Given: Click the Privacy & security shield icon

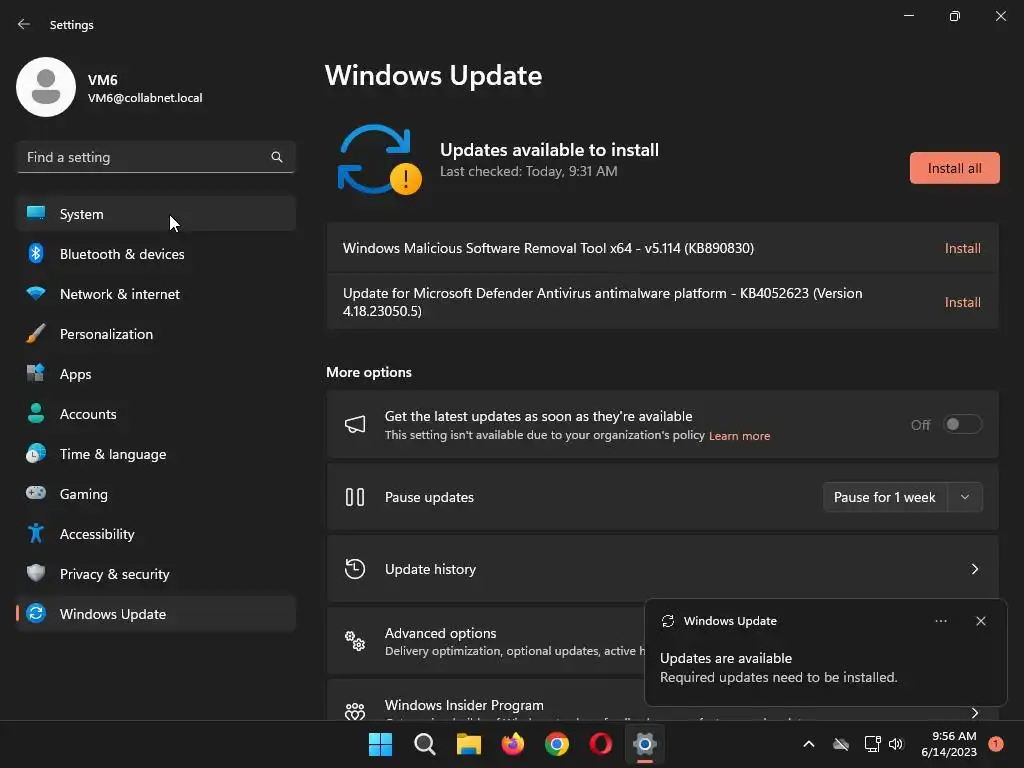Looking at the screenshot, I should point(36,573).
